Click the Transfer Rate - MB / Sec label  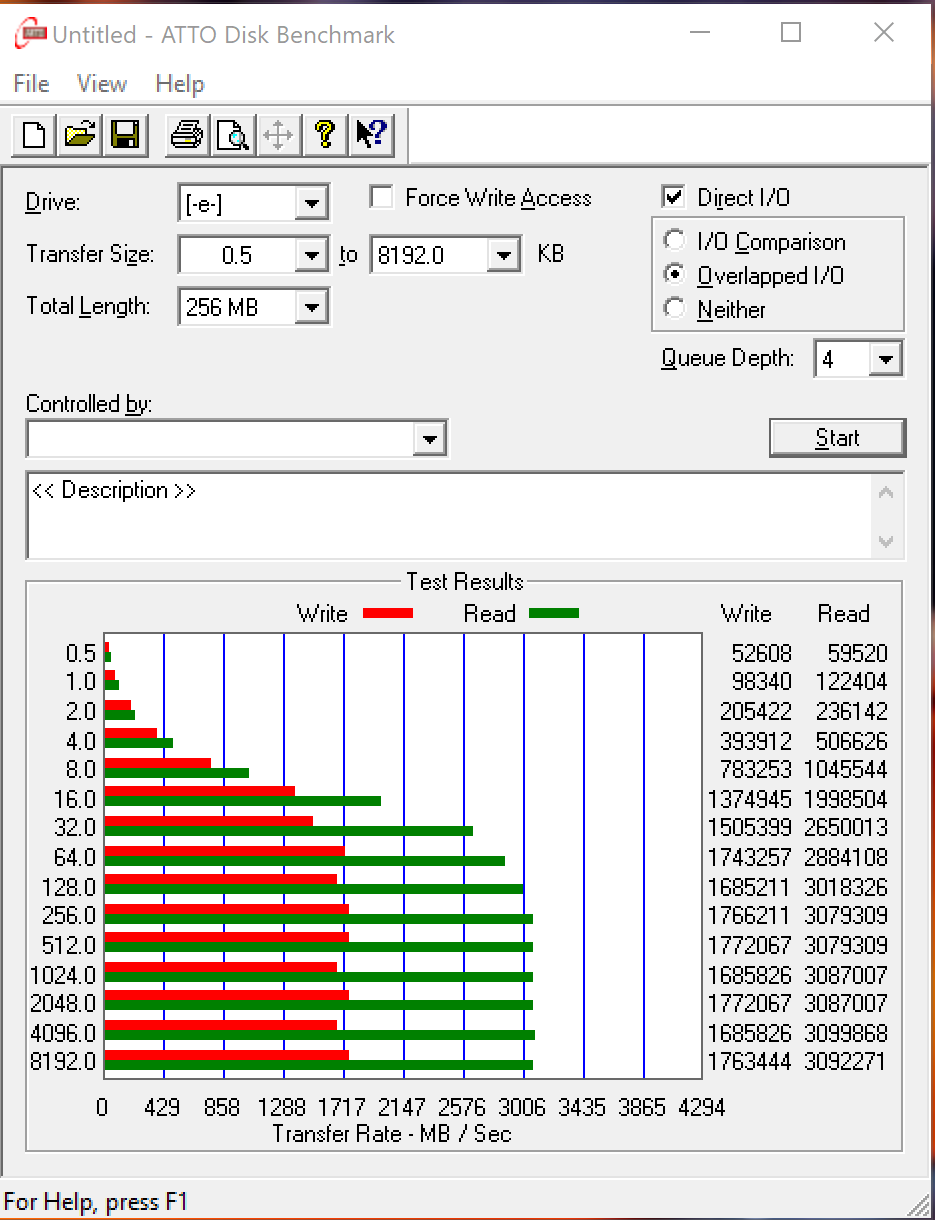coord(391,1133)
